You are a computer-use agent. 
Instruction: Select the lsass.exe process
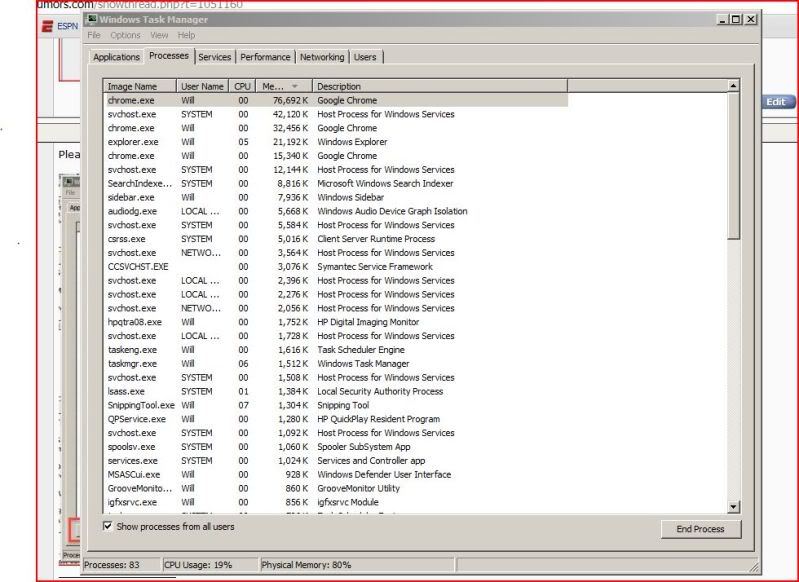pos(335,391)
